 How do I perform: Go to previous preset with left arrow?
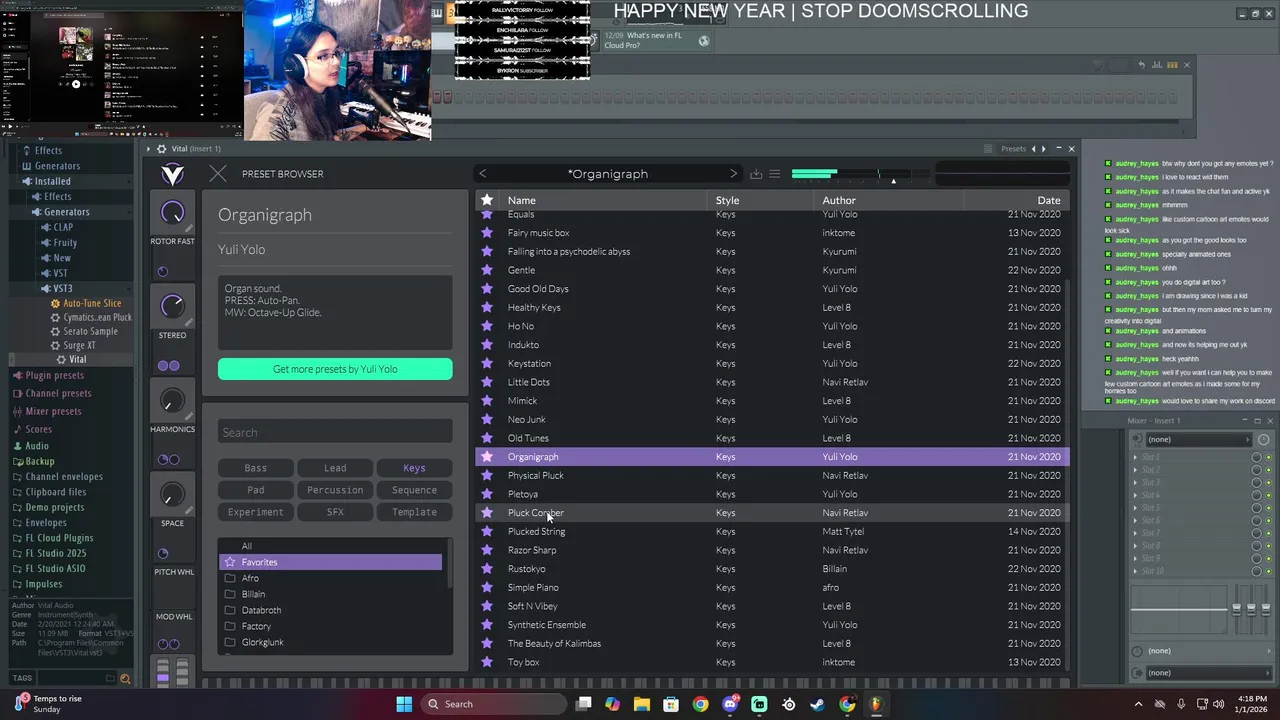point(483,174)
